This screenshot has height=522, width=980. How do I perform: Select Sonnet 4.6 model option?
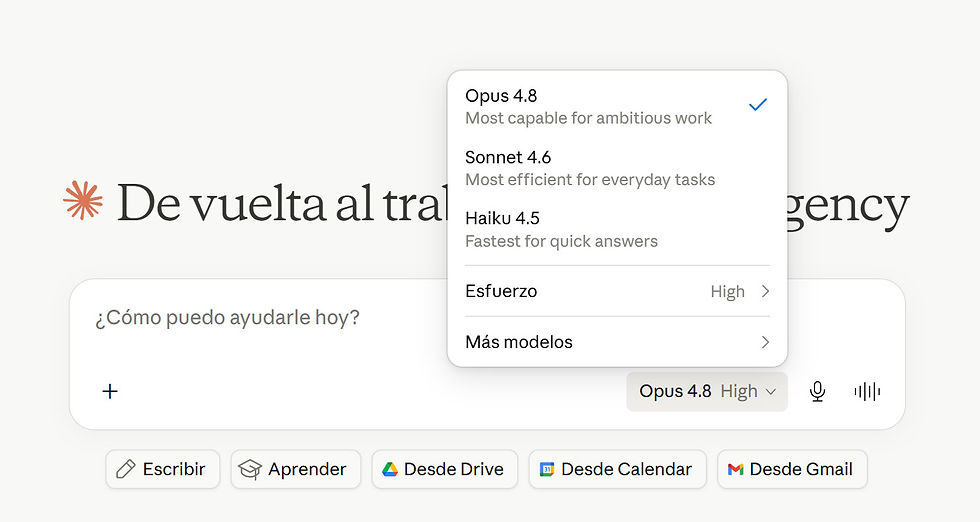coord(618,168)
